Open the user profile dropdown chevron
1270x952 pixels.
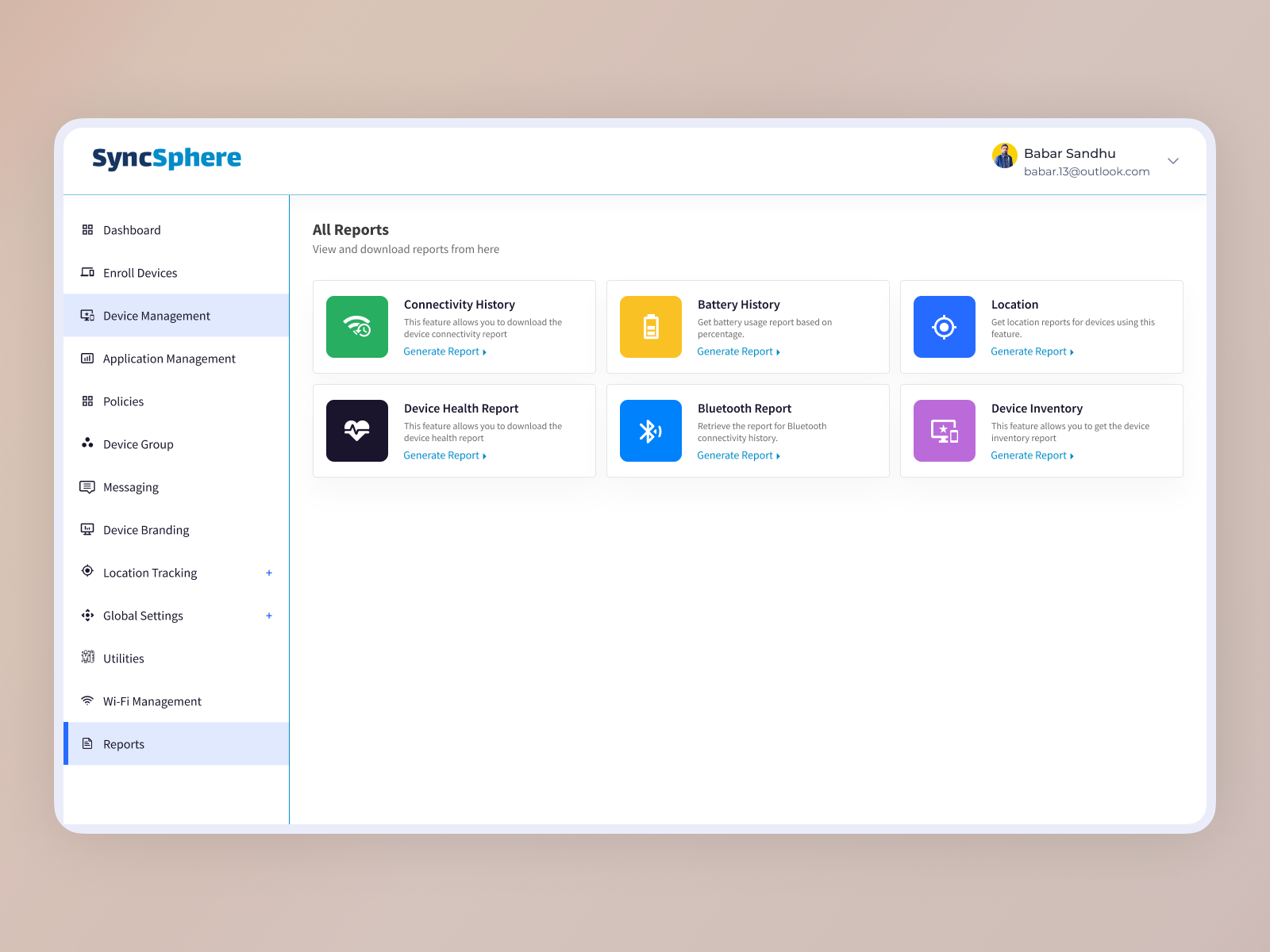click(1173, 161)
